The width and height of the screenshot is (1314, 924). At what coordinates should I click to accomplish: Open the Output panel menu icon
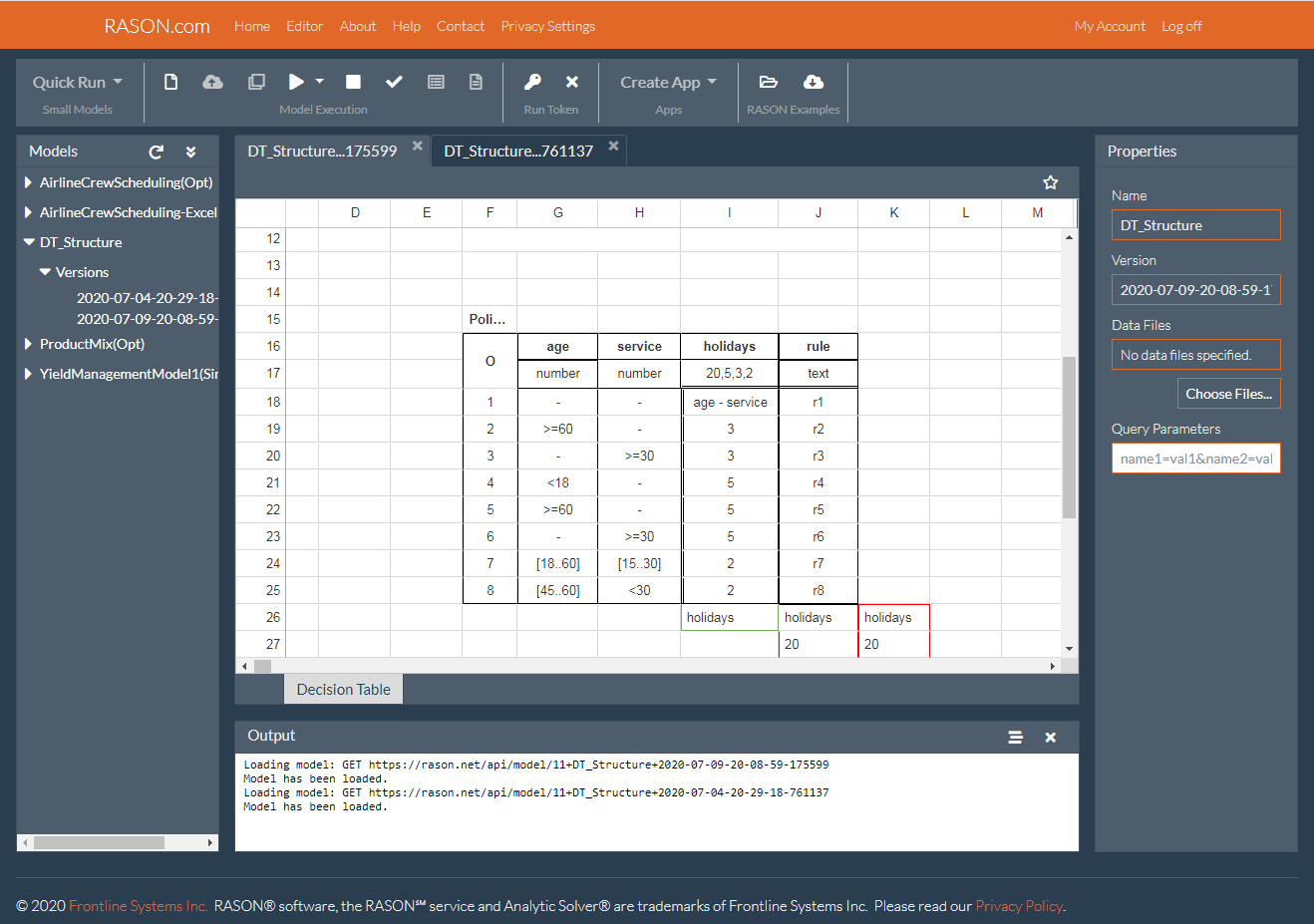coord(1015,738)
